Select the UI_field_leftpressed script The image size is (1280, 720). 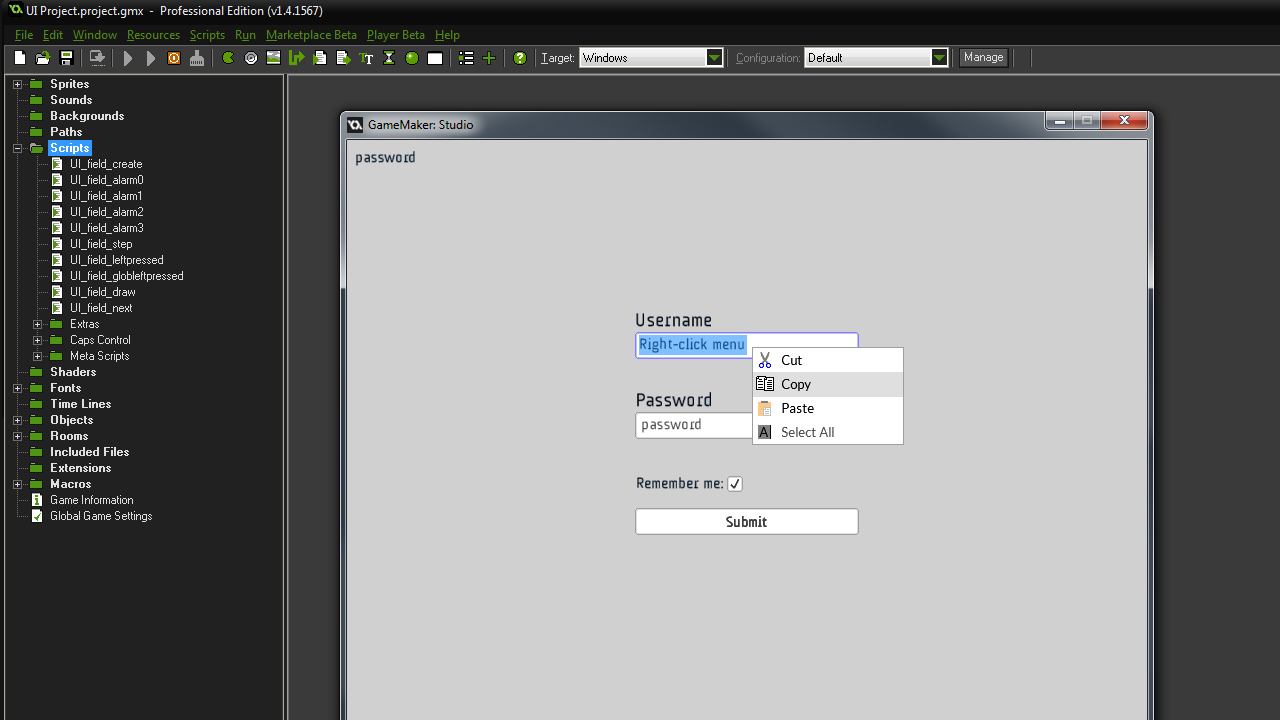point(116,260)
